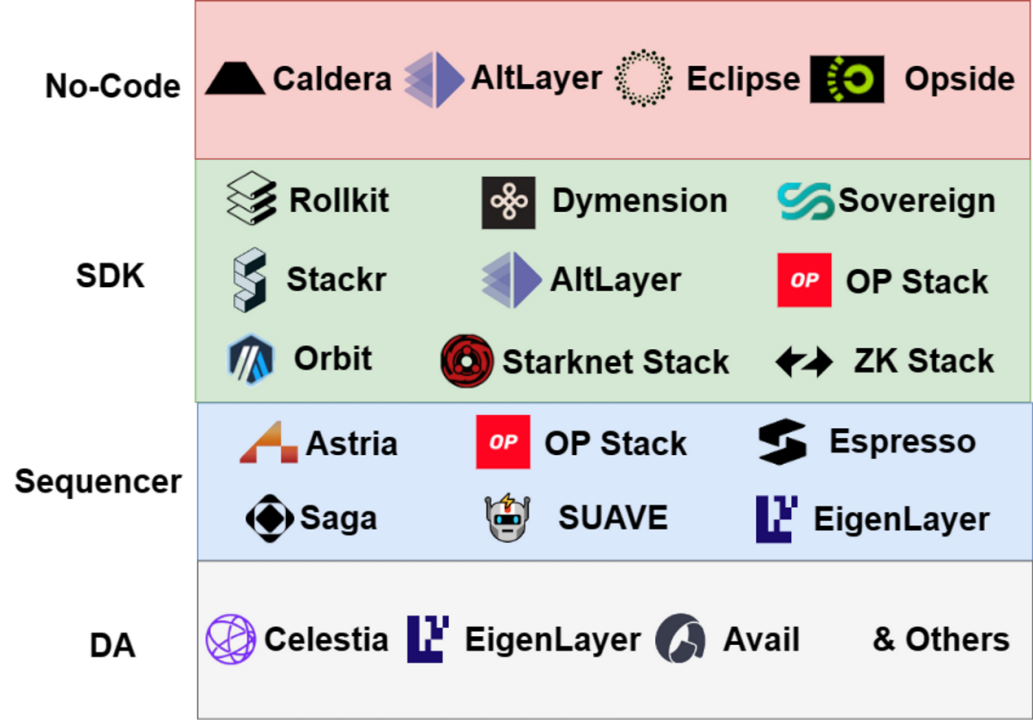Viewport: 1033px width, 720px height.
Task: Click the green Opside logo
Action: 847,79
